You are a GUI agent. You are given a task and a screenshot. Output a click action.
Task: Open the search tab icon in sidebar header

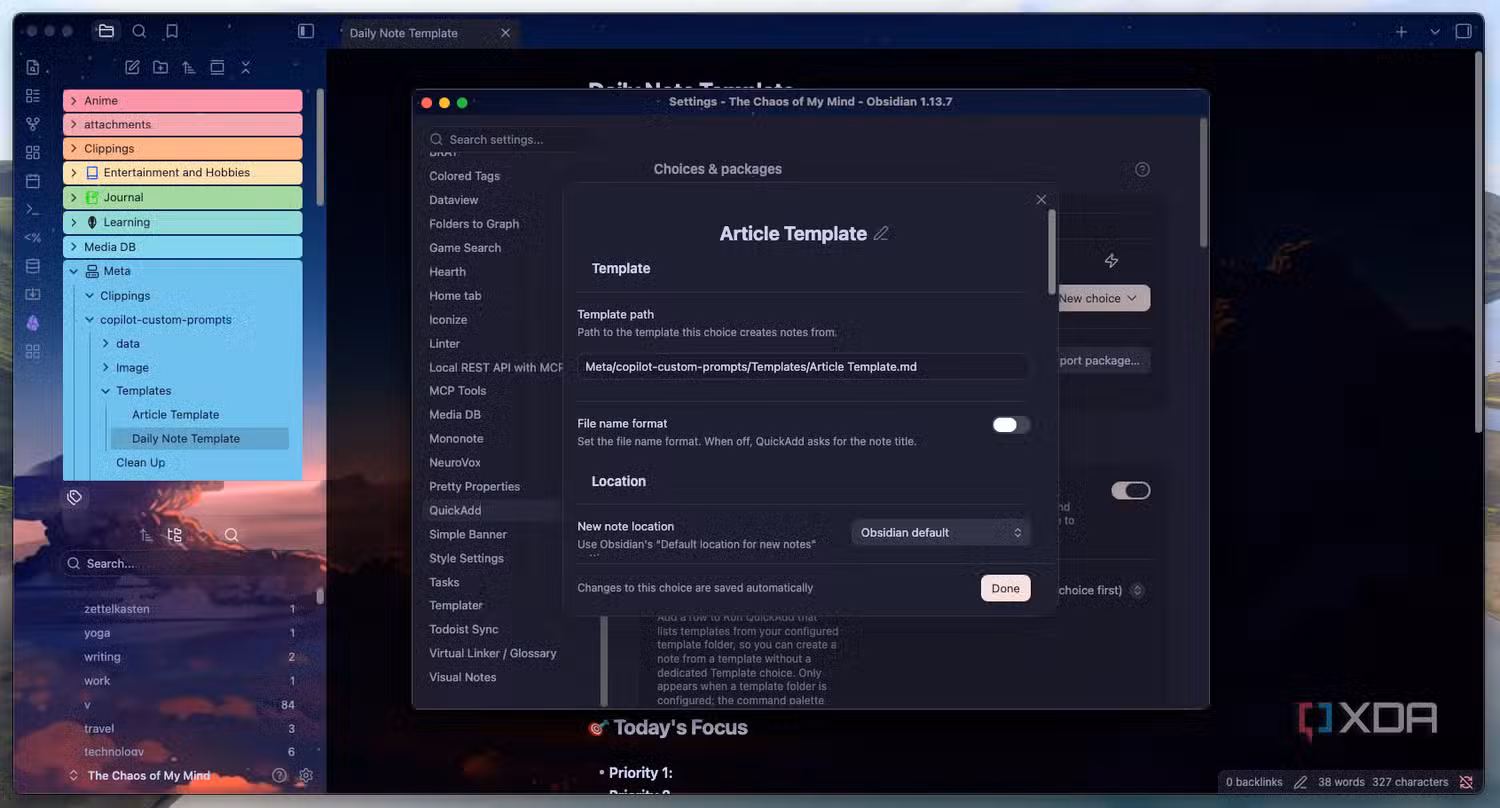[139, 32]
